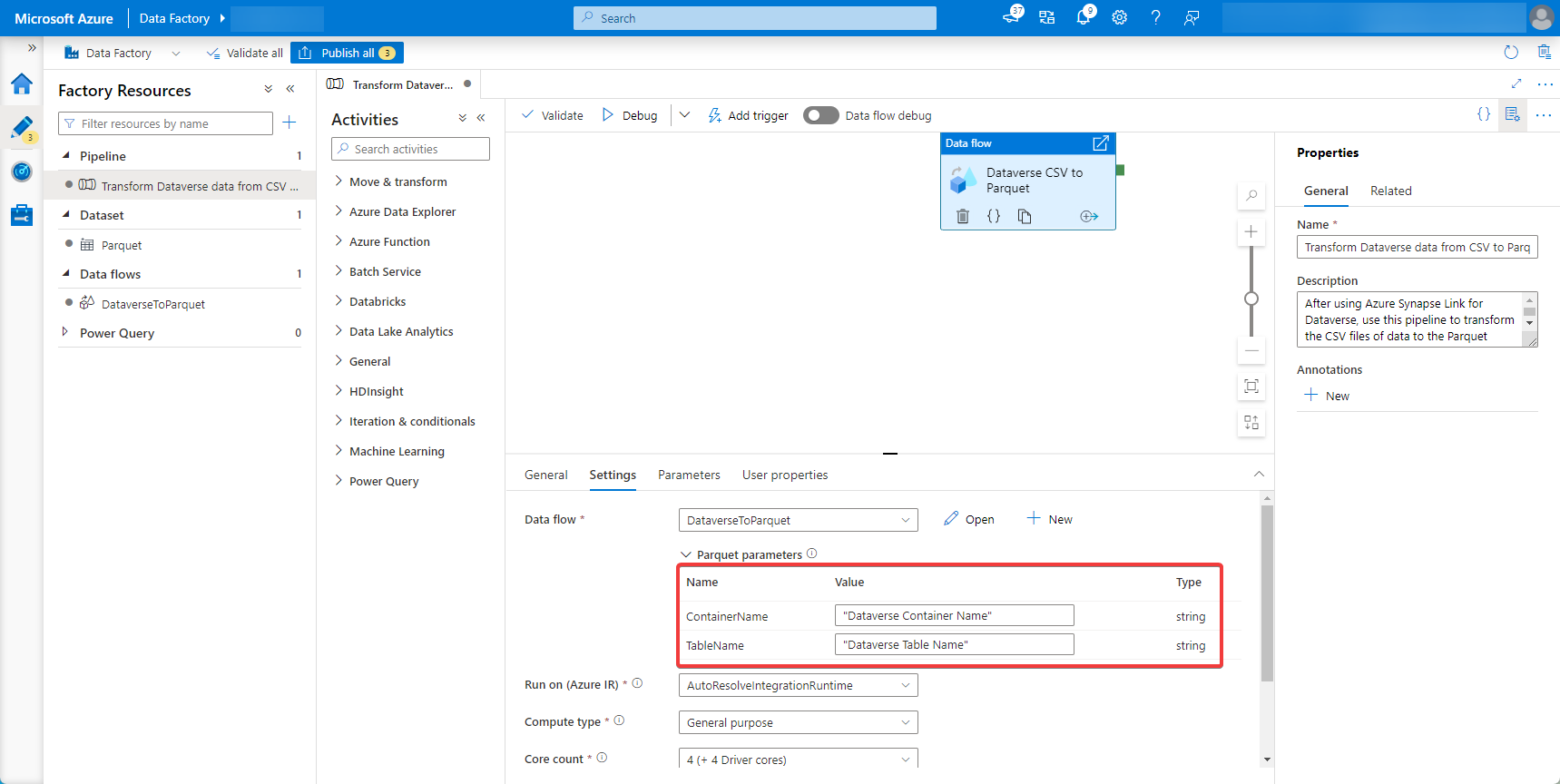1560x784 pixels.
Task: Add a New annotation
Action: coord(1327,396)
